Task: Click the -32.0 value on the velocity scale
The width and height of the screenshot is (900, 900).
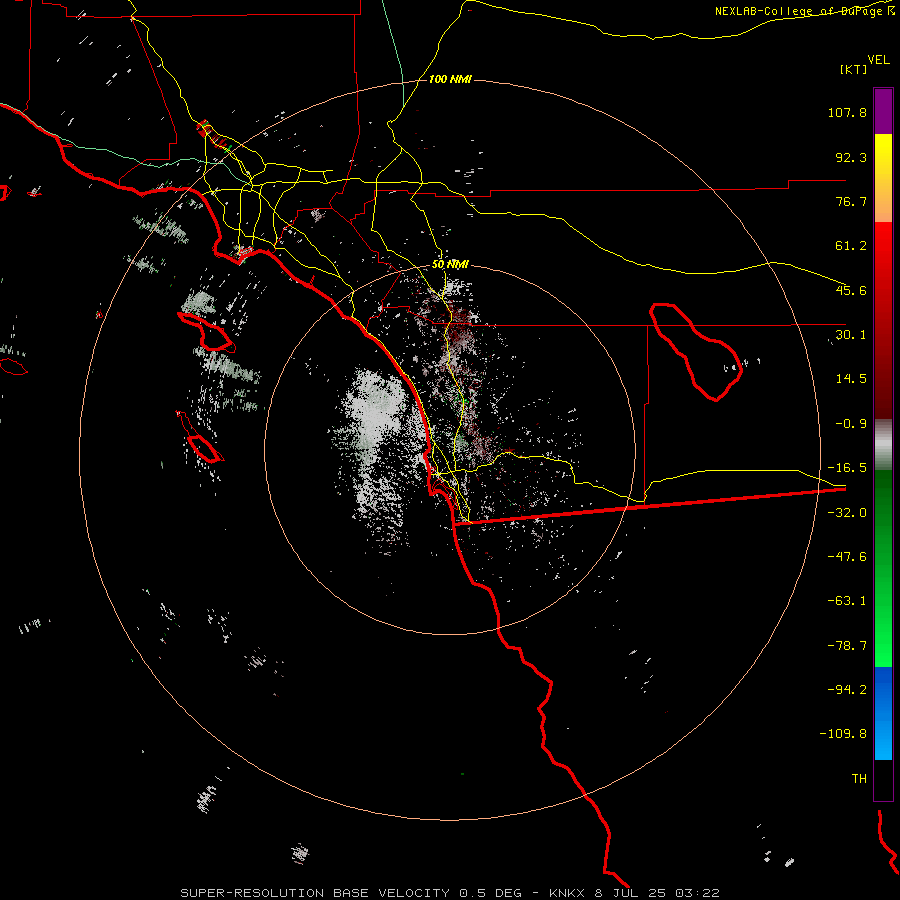Action: point(847,513)
